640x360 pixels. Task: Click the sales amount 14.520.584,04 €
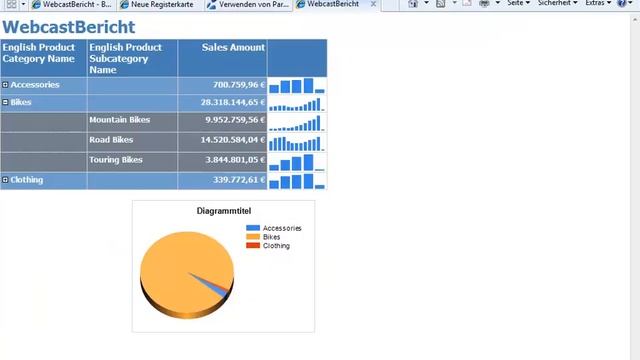point(233,140)
